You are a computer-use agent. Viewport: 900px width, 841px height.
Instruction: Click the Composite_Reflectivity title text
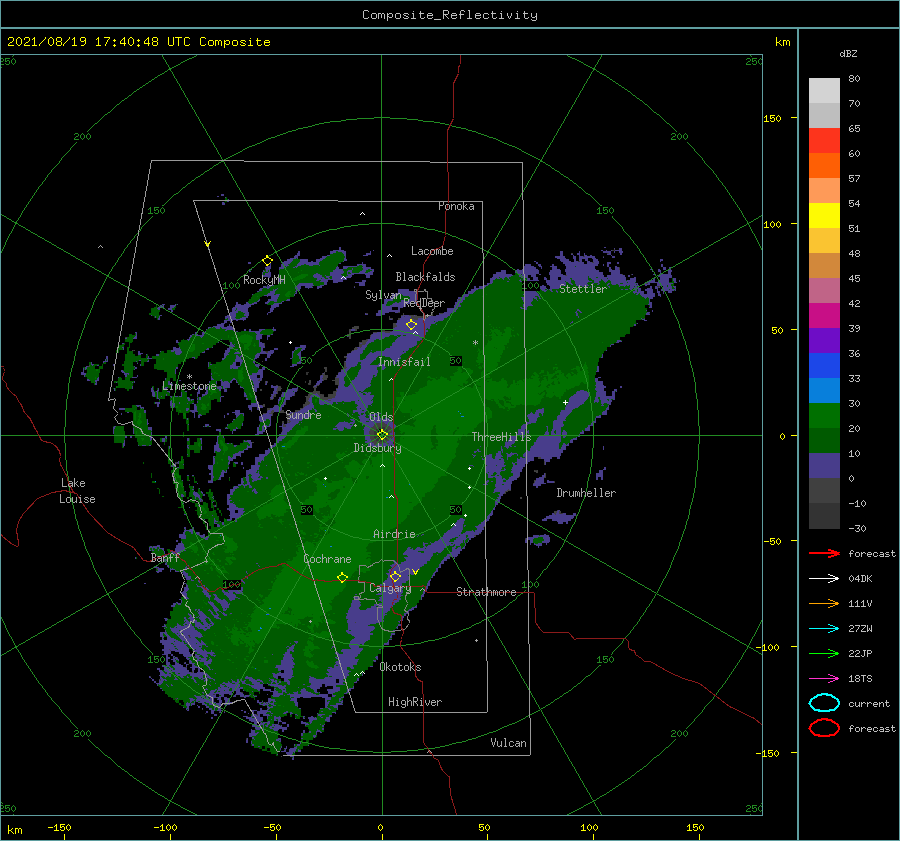point(450,15)
